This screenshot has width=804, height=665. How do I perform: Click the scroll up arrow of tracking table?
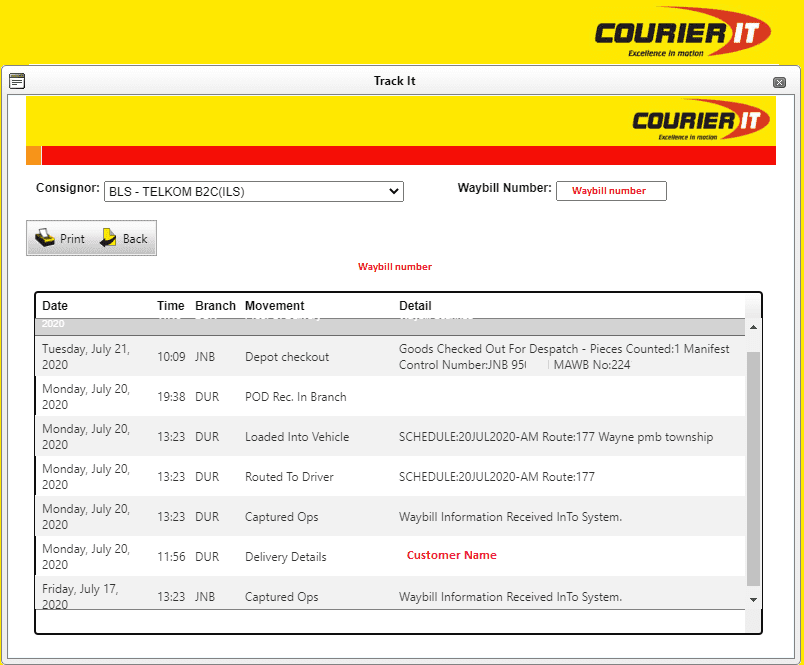(x=753, y=327)
